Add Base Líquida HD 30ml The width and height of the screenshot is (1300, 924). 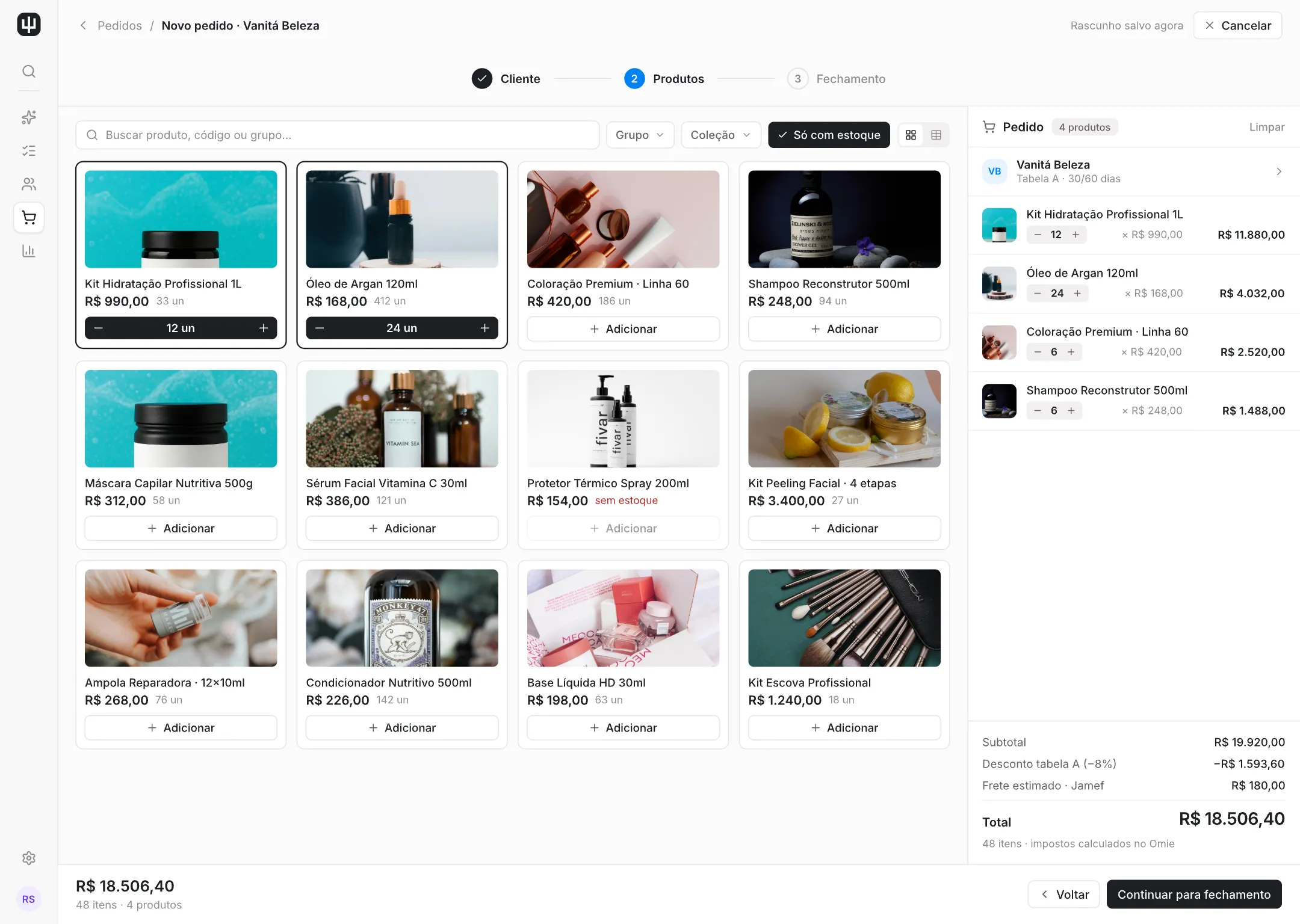(623, 727)
